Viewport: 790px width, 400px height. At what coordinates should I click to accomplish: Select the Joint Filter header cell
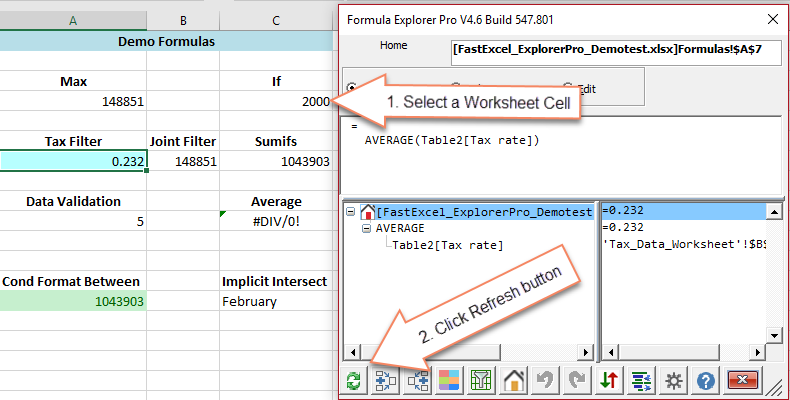(x=183, y=141)
